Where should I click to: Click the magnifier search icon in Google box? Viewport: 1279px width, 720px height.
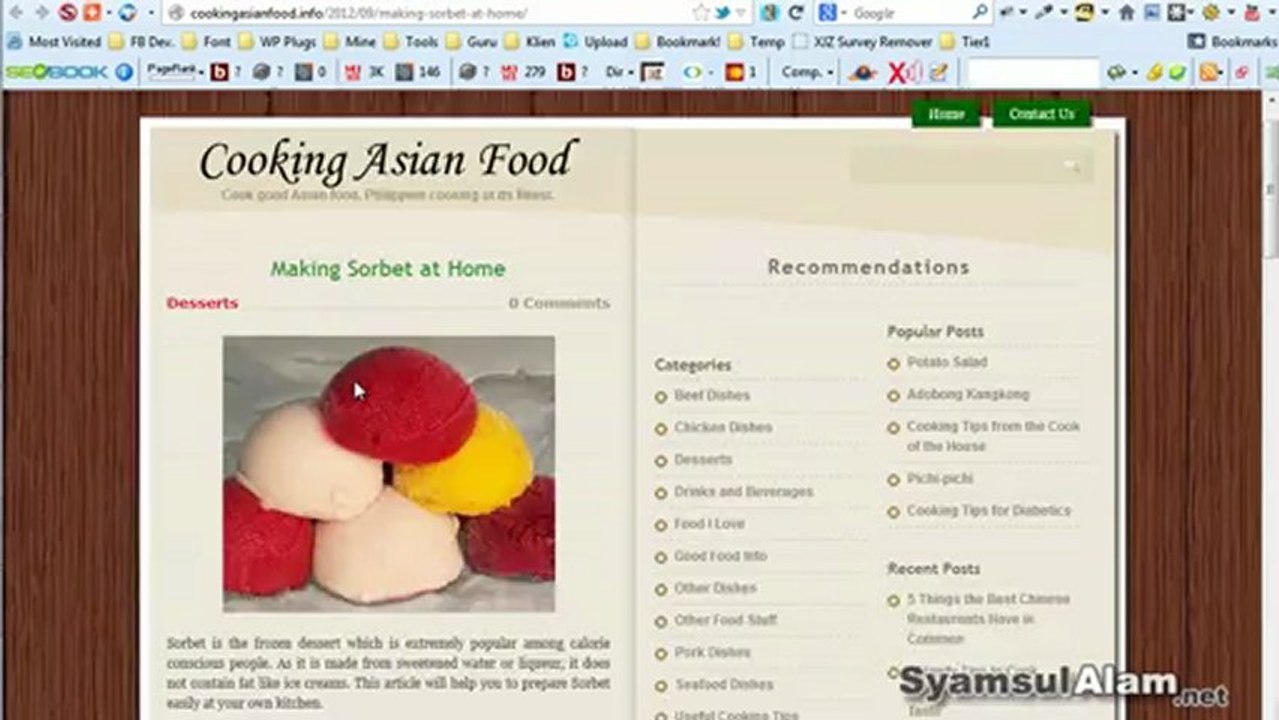tap(979, 13)
